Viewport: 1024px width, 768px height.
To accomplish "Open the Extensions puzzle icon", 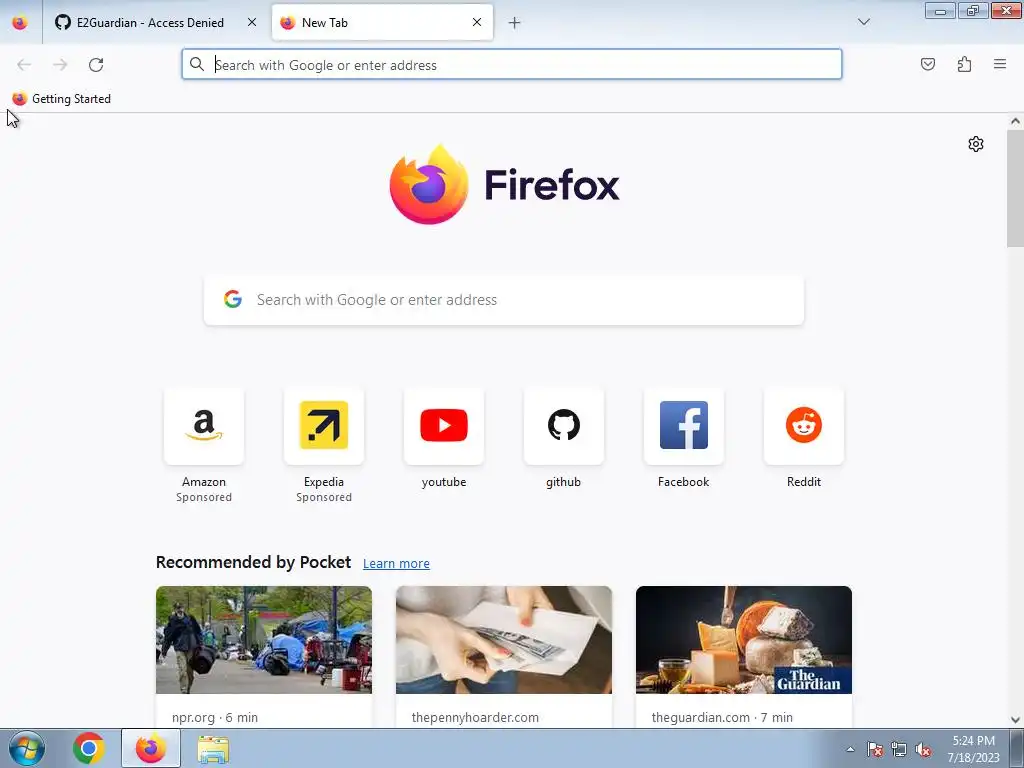I will point(964,64).
